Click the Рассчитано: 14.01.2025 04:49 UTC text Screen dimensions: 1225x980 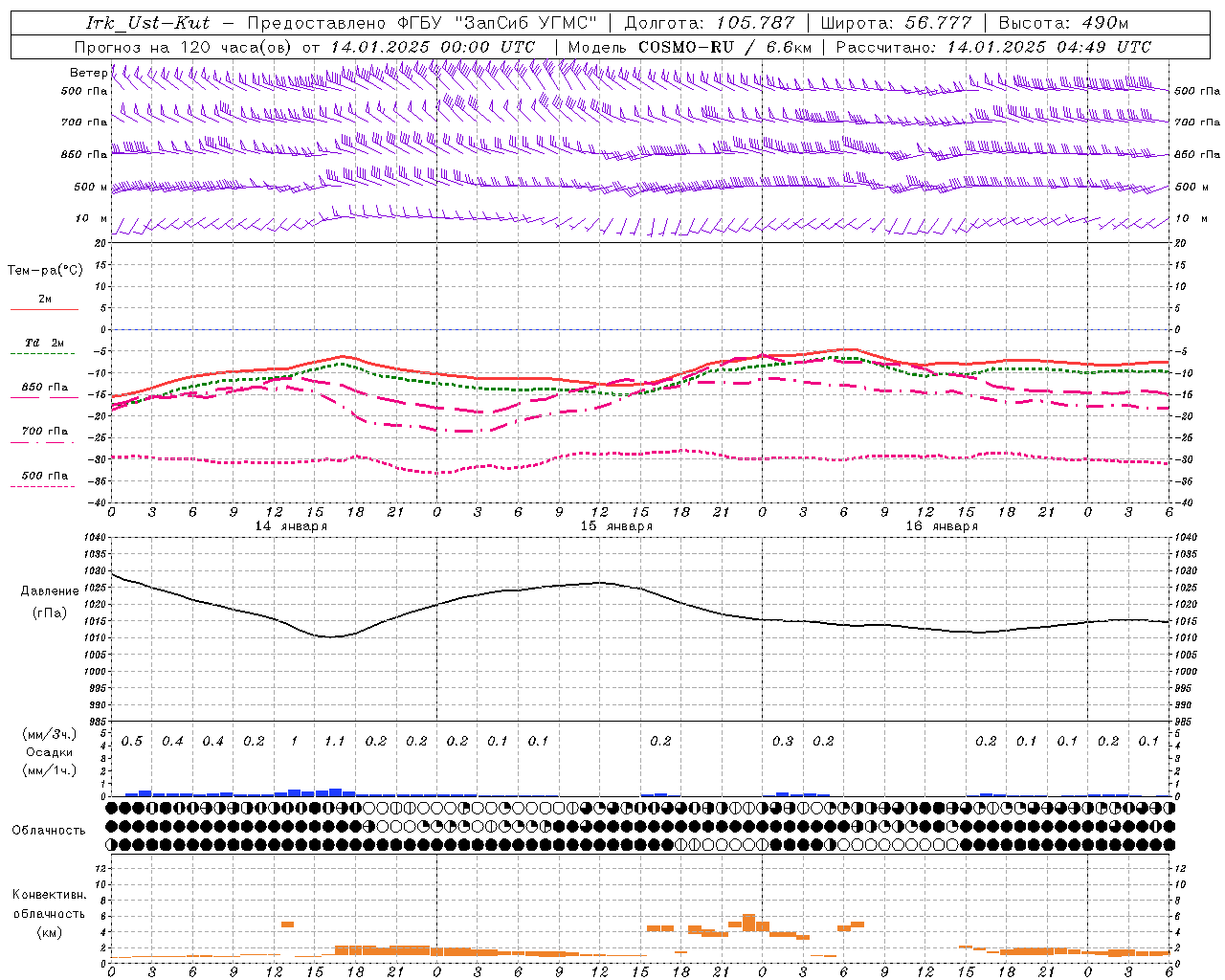coord(992,47)
